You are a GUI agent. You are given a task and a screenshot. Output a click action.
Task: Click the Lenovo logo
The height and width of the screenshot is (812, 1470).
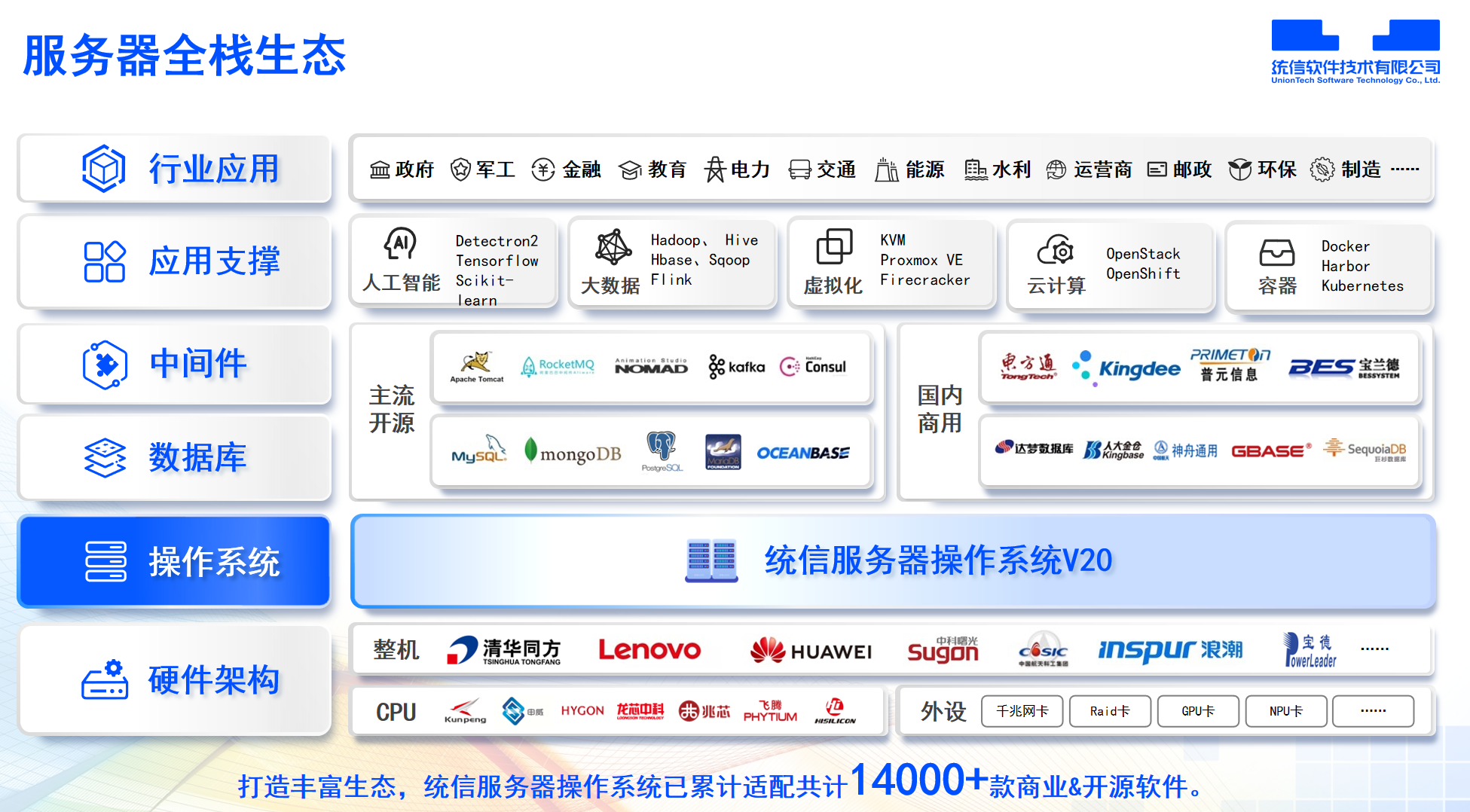649,649
